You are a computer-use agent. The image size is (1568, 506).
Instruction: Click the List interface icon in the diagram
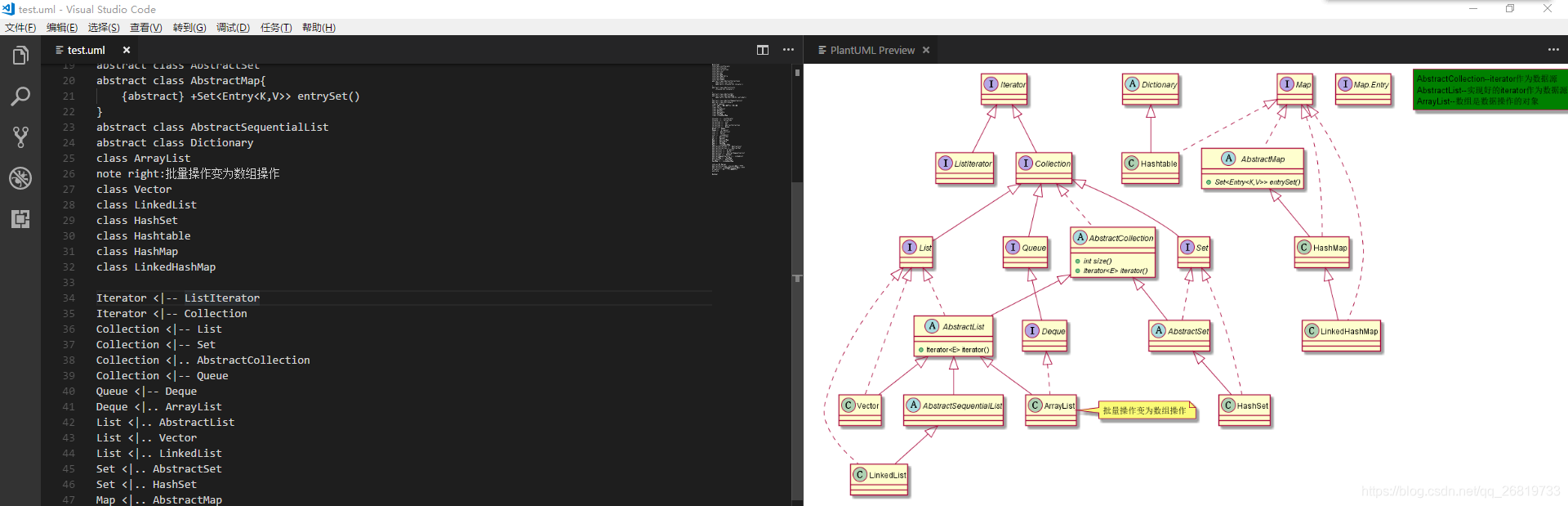(x=910, y=247)
